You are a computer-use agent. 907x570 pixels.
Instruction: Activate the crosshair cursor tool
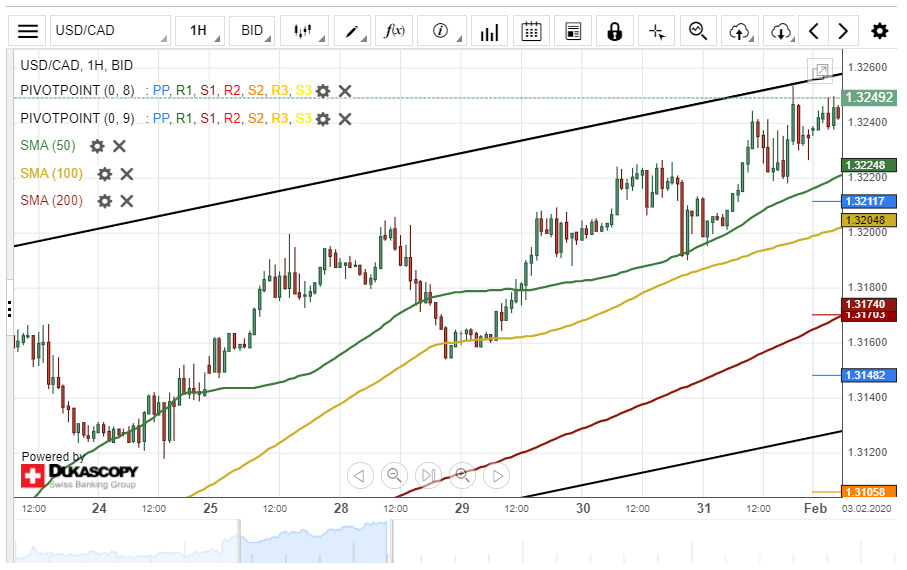click(657, 31)
